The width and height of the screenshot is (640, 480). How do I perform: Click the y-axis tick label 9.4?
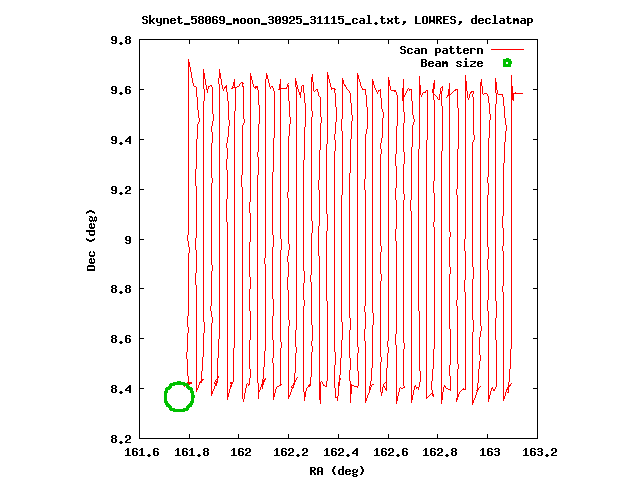tap(121, 140)
